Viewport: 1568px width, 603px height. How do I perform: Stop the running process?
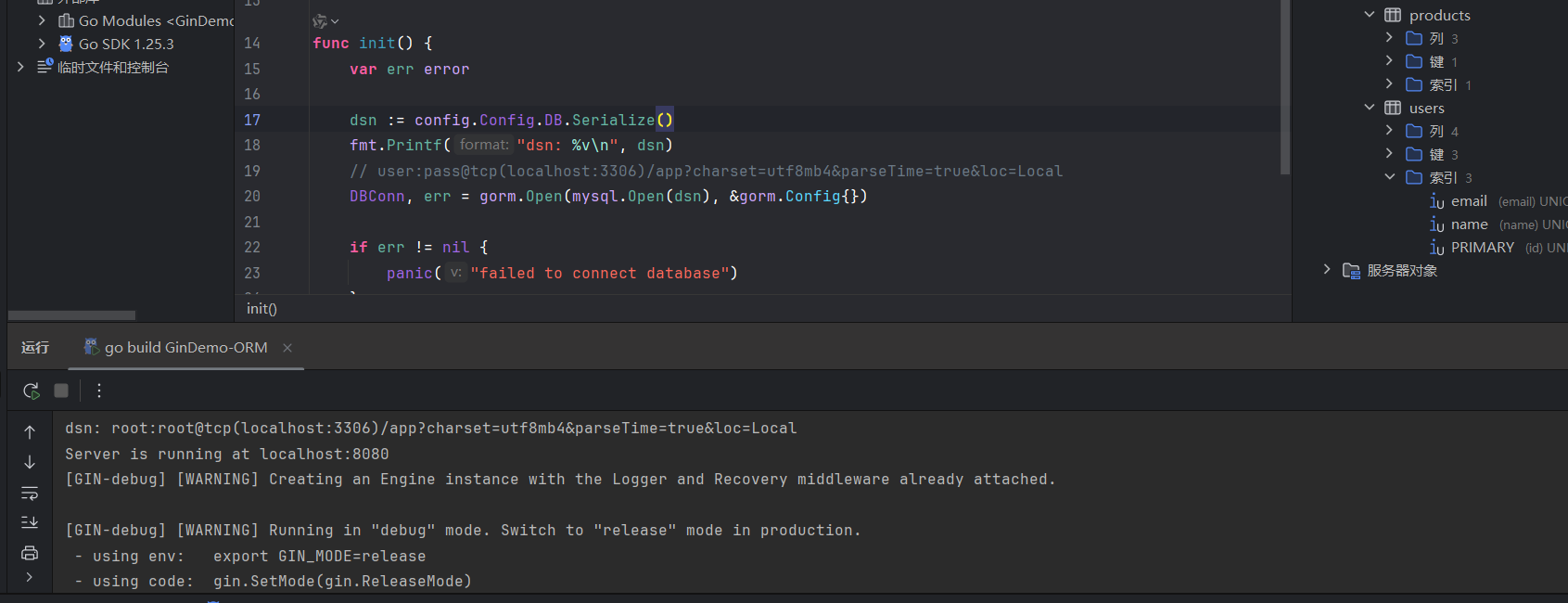[x=61, y=391]
